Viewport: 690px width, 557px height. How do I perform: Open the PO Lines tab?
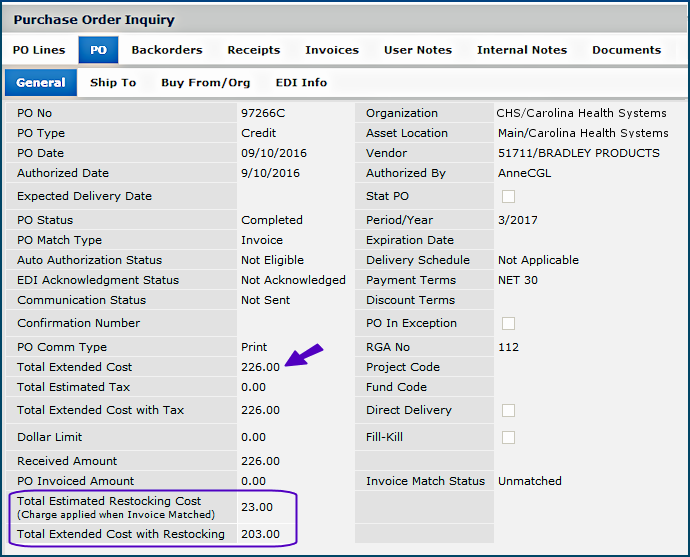tap(39, 50)
